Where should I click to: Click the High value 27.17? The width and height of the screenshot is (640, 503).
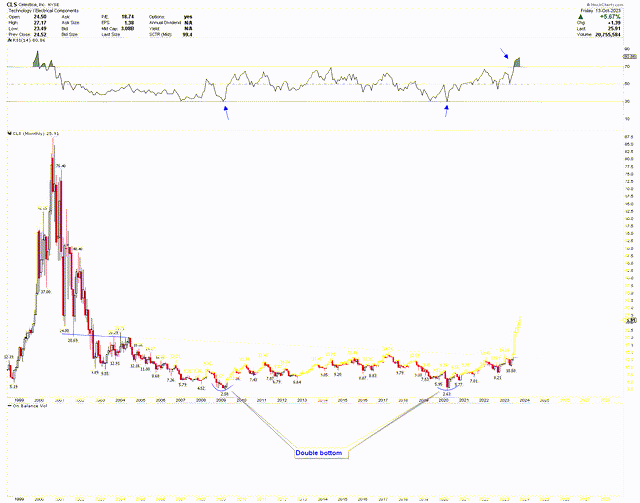pyautogui.click(x=40, y=23)
